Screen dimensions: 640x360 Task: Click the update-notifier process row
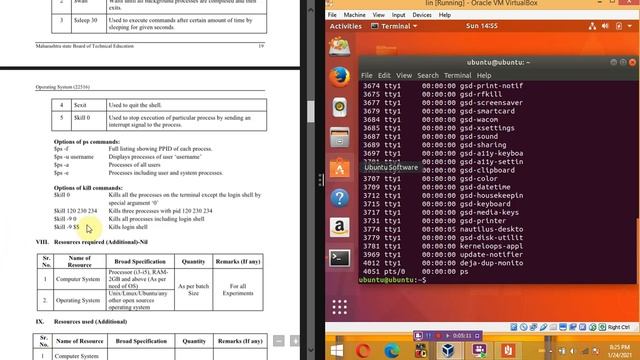[x=443, y=255]
